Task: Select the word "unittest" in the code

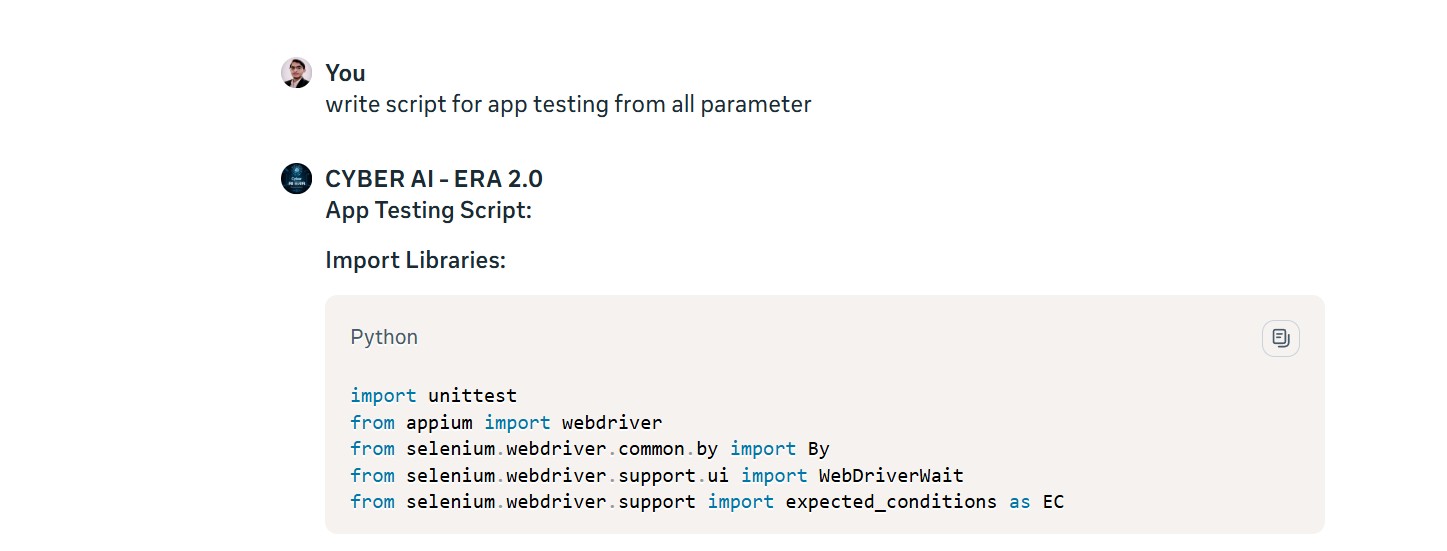Action: coord(472,396)
